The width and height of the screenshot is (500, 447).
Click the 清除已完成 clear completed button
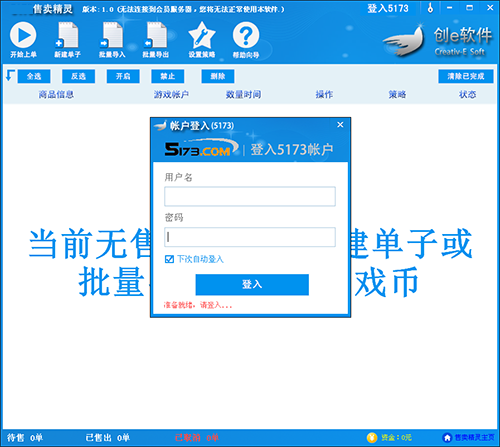pos(466,76)
